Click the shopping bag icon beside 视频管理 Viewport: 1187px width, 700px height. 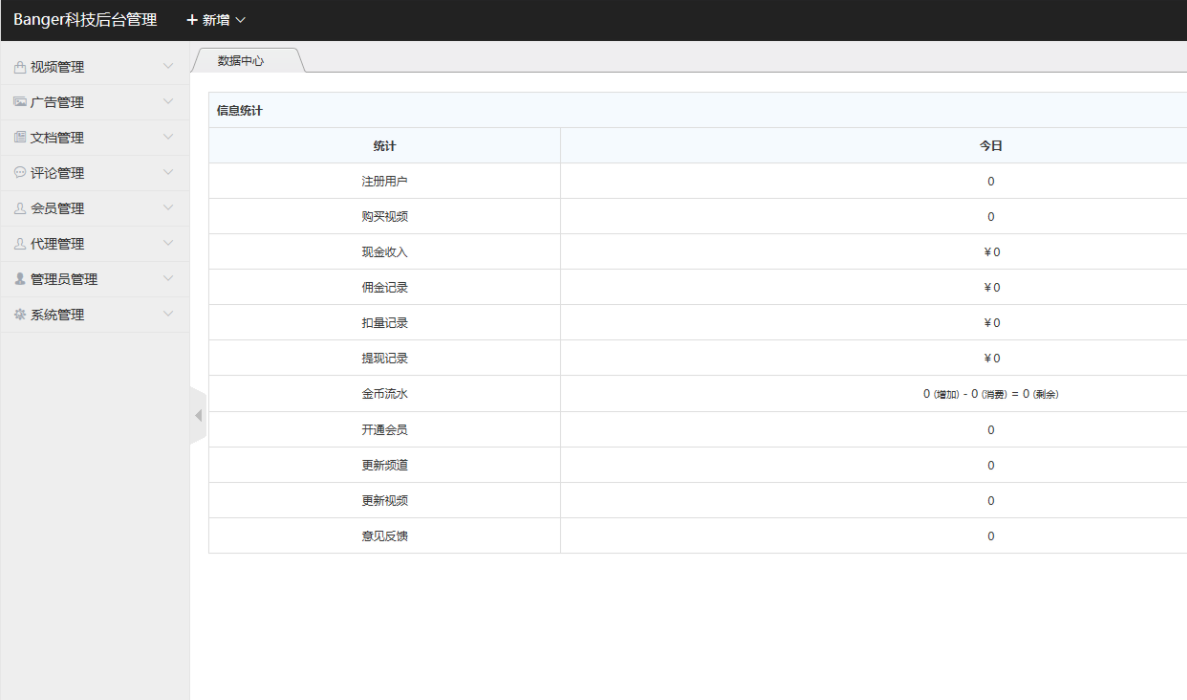pos(20,67)
